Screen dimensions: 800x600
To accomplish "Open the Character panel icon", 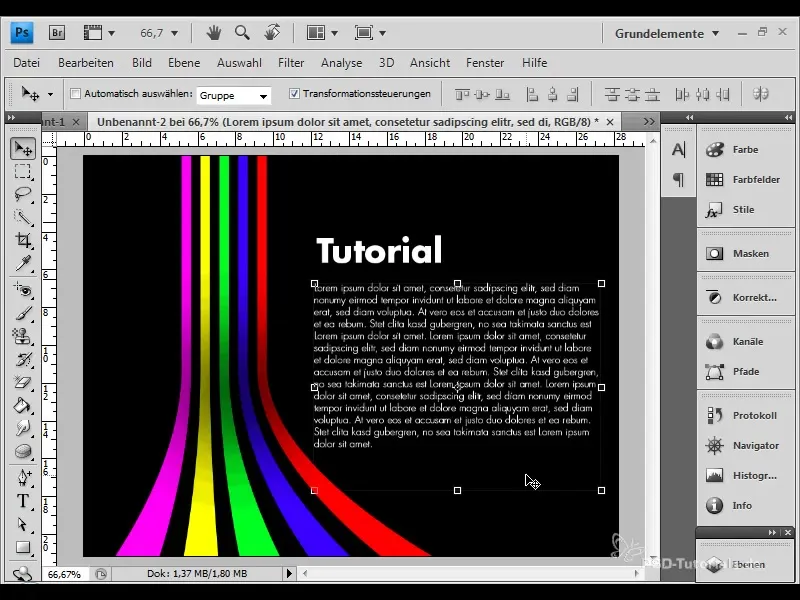I will point(679,149).
